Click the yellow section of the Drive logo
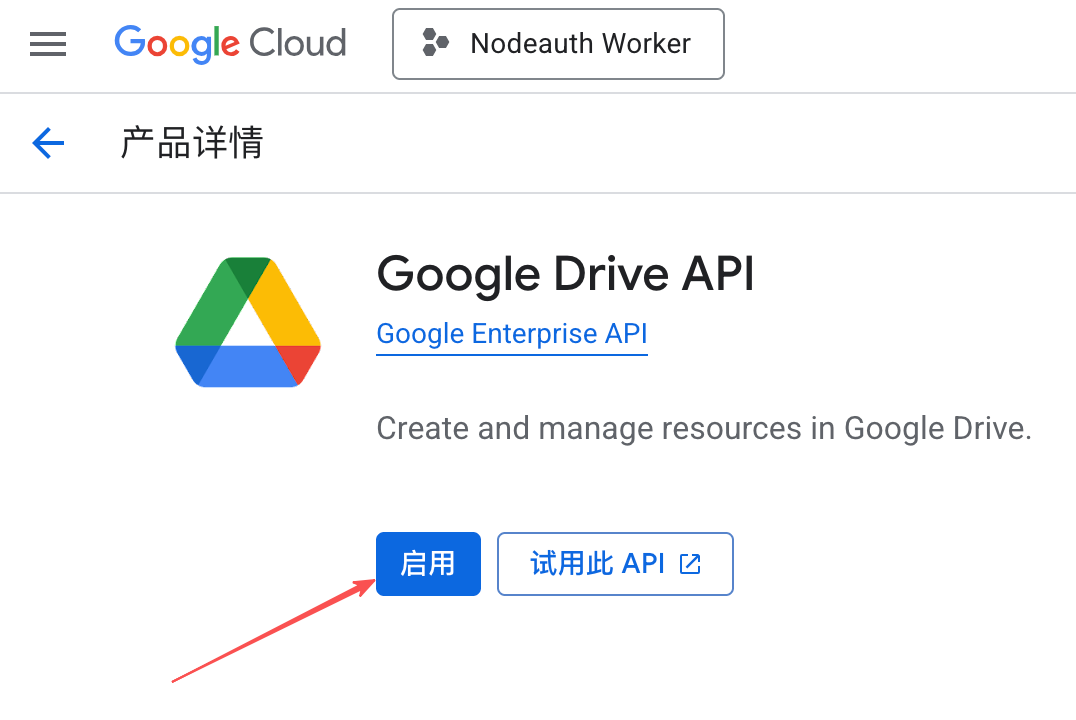Viewport: 1076px width, 720px height. (x=285, y=305)
